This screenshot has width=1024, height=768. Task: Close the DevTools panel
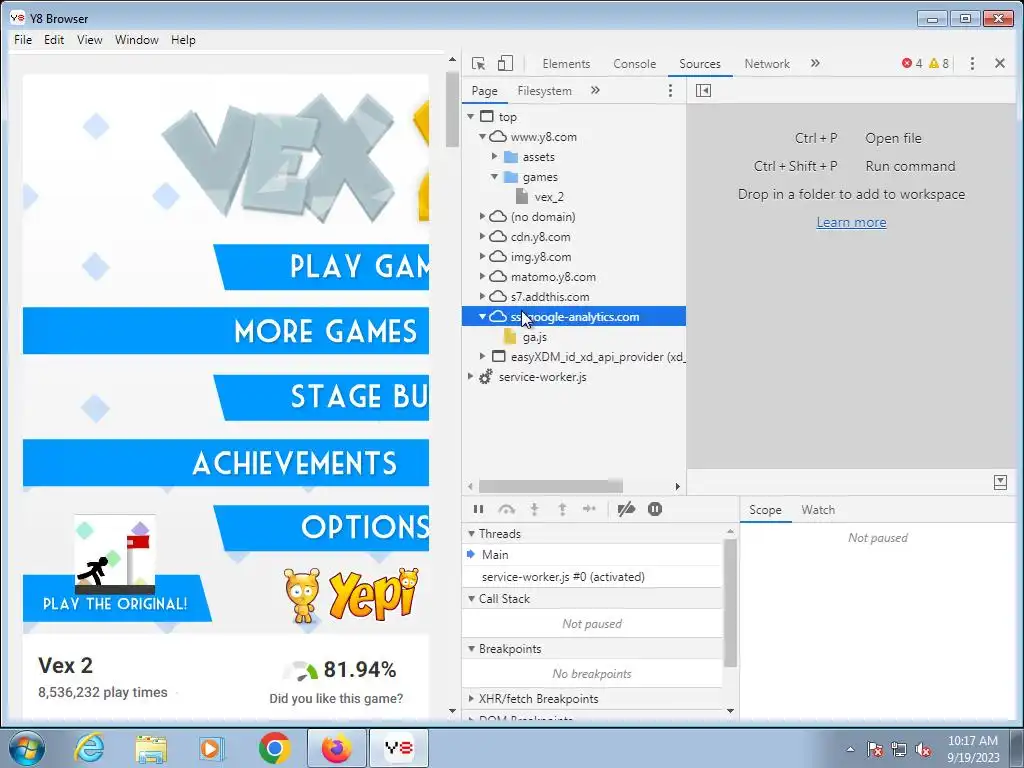1000,63
